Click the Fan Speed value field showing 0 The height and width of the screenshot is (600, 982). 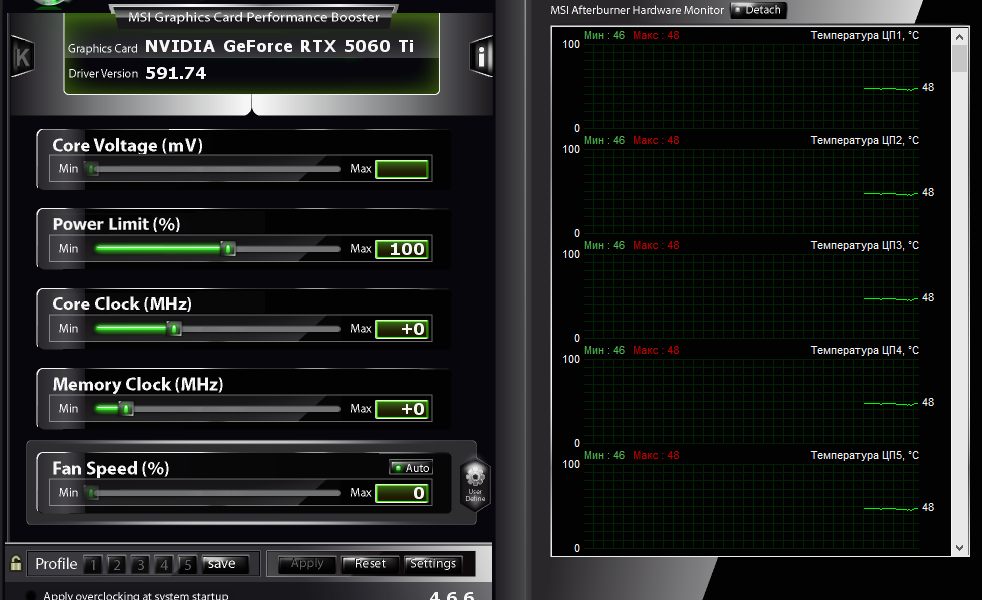click(x=402, y=494)
